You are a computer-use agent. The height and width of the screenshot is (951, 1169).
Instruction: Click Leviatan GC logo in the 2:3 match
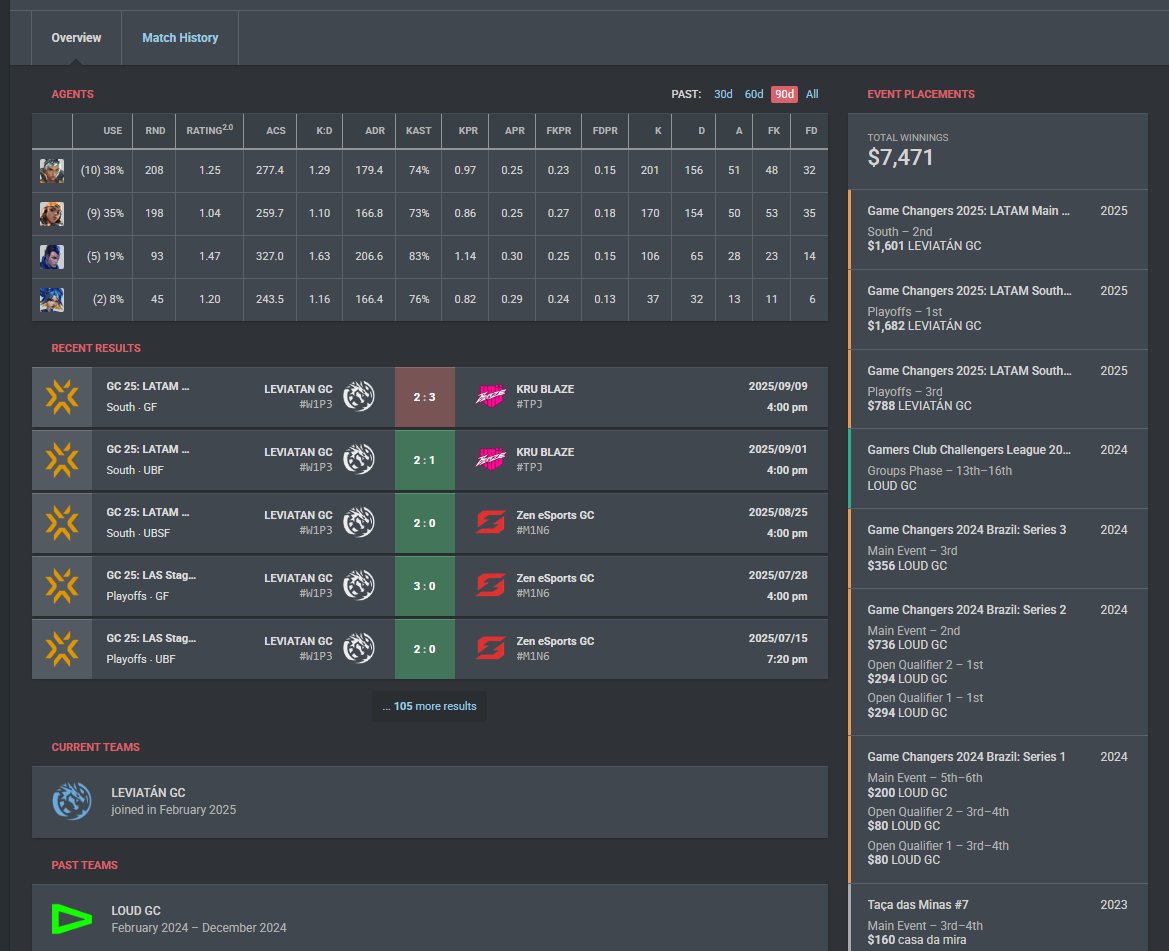click(359, 396)
